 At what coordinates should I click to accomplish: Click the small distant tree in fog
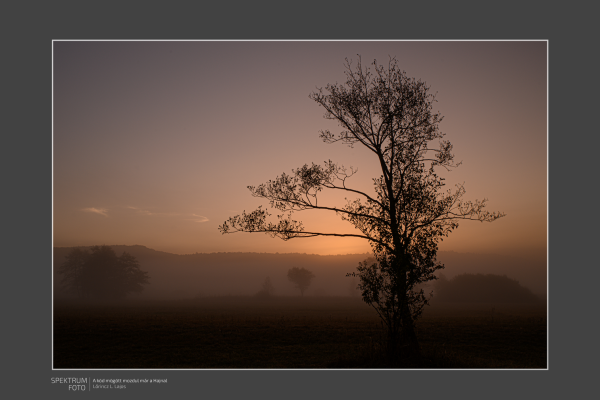[300, 278]
